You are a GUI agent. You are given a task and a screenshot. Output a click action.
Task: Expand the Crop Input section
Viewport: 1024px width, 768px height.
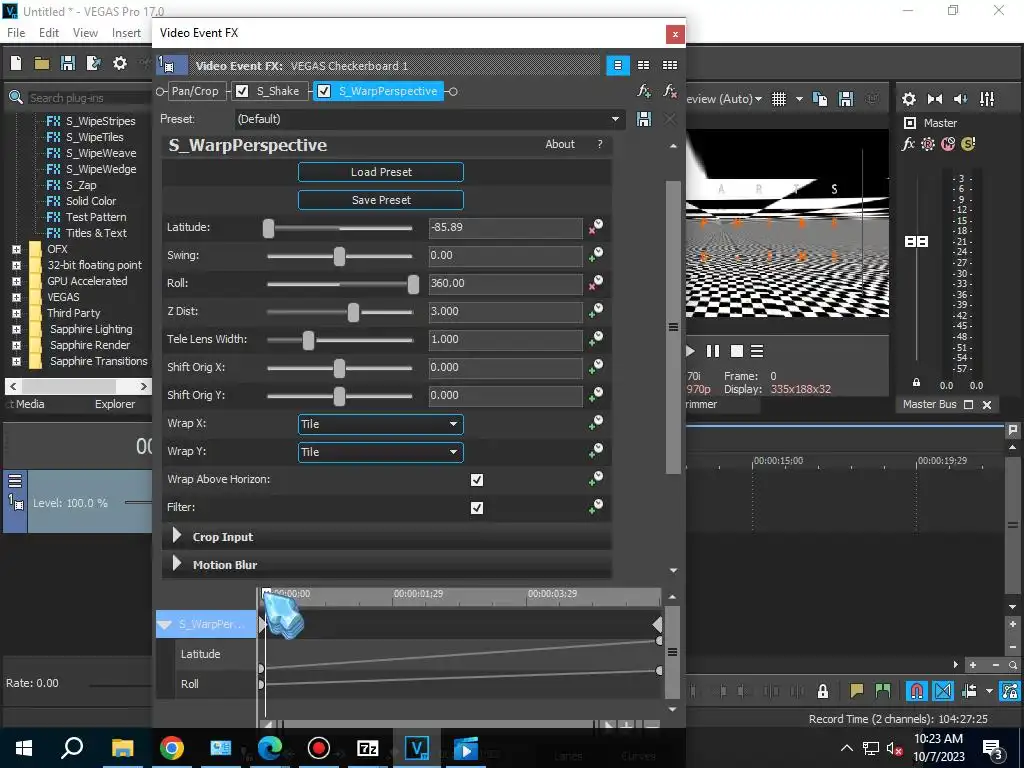pos(176,536)
